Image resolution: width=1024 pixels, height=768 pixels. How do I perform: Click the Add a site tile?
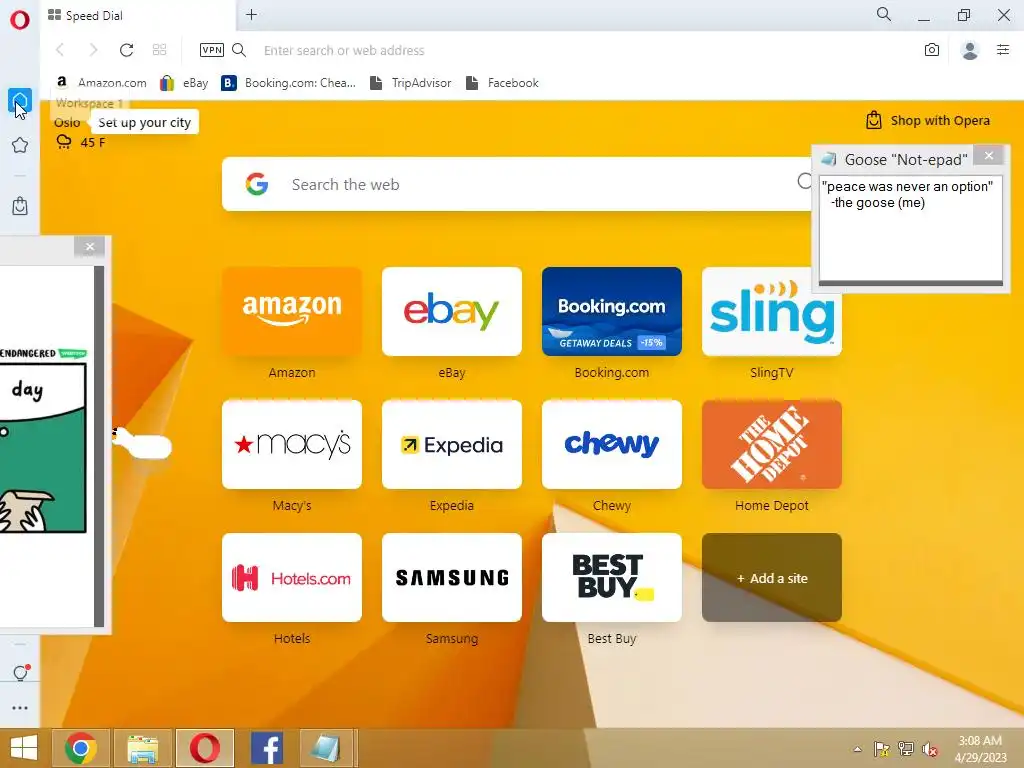(772, 578)
